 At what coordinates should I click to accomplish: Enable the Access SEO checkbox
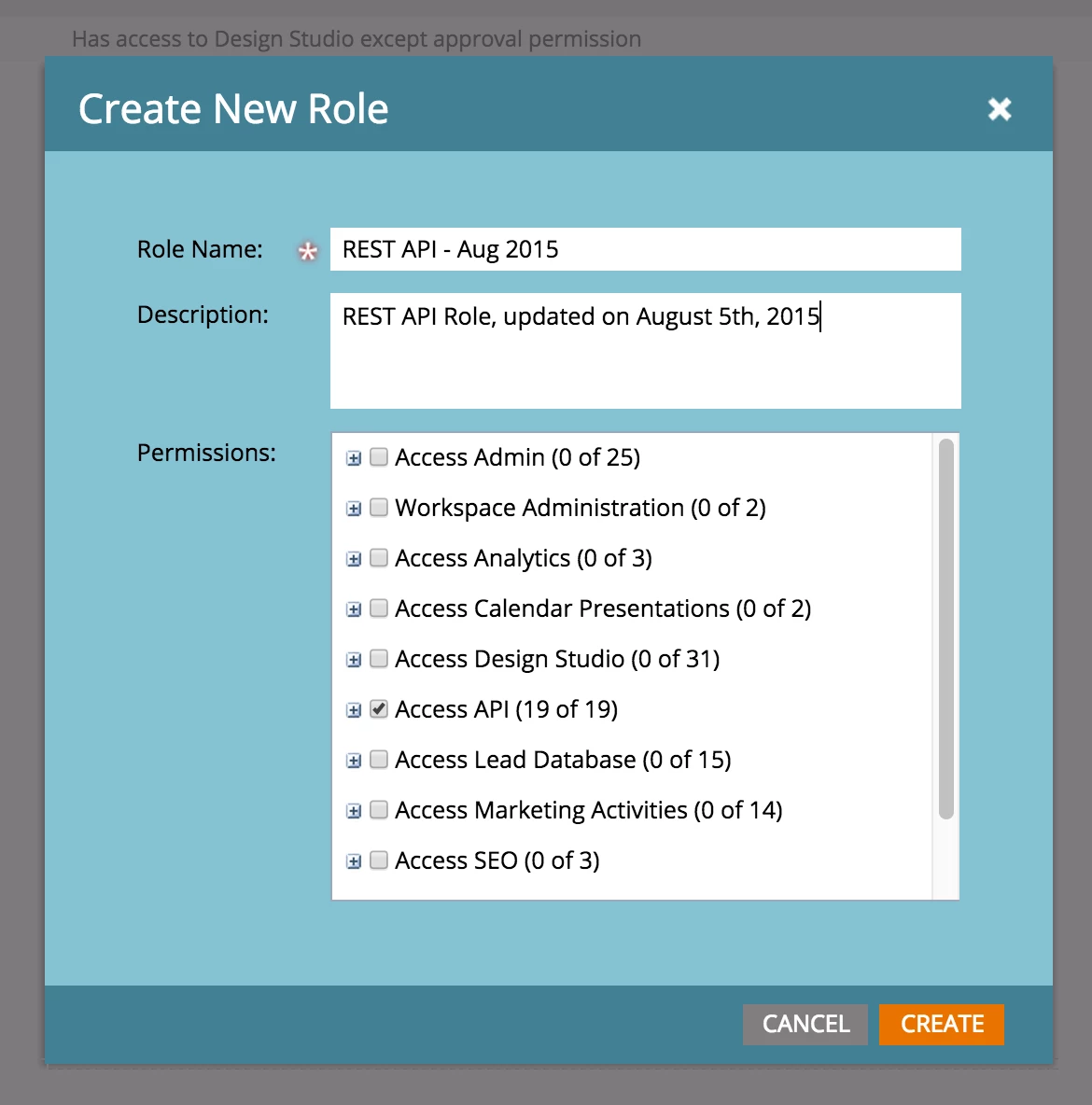[x=379, y=860]
